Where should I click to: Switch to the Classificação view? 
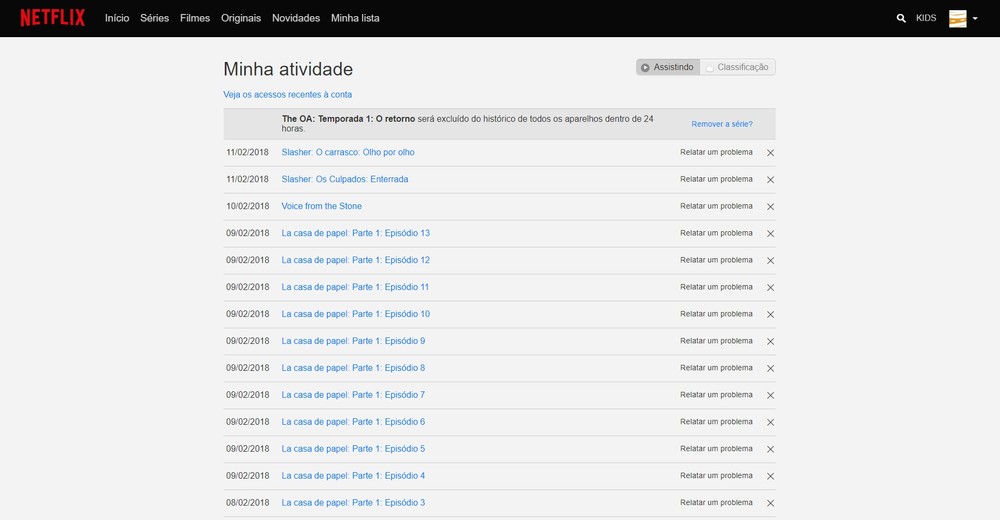click(738, 67)
